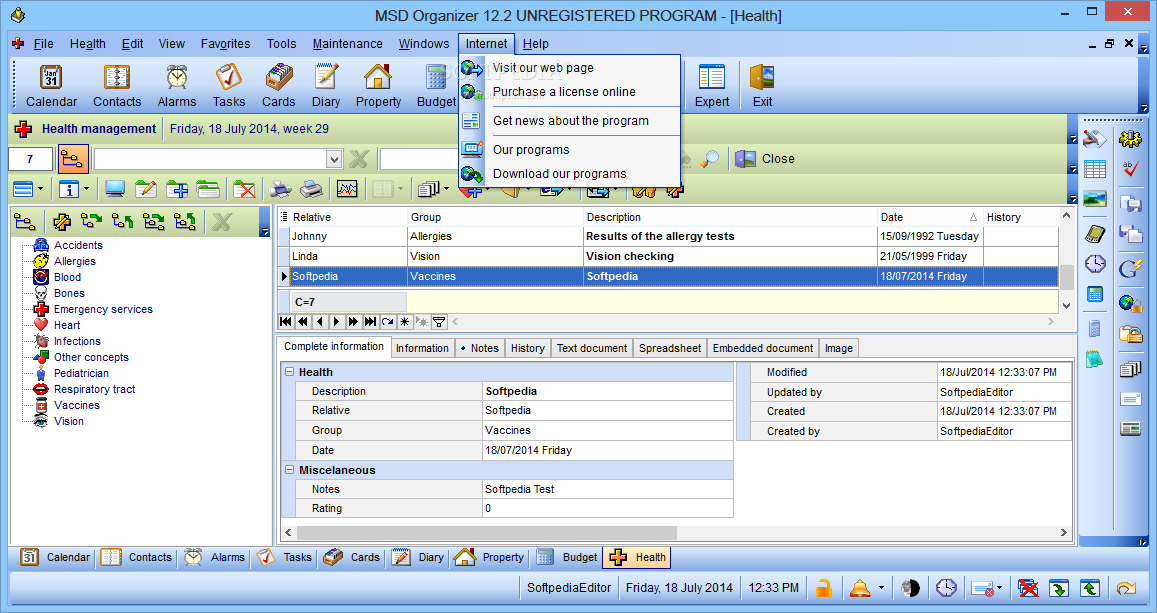Click the Google search icon in sidebar
The width and height of the screenshot is (1157, 613).
click(x=1130, y=268)
